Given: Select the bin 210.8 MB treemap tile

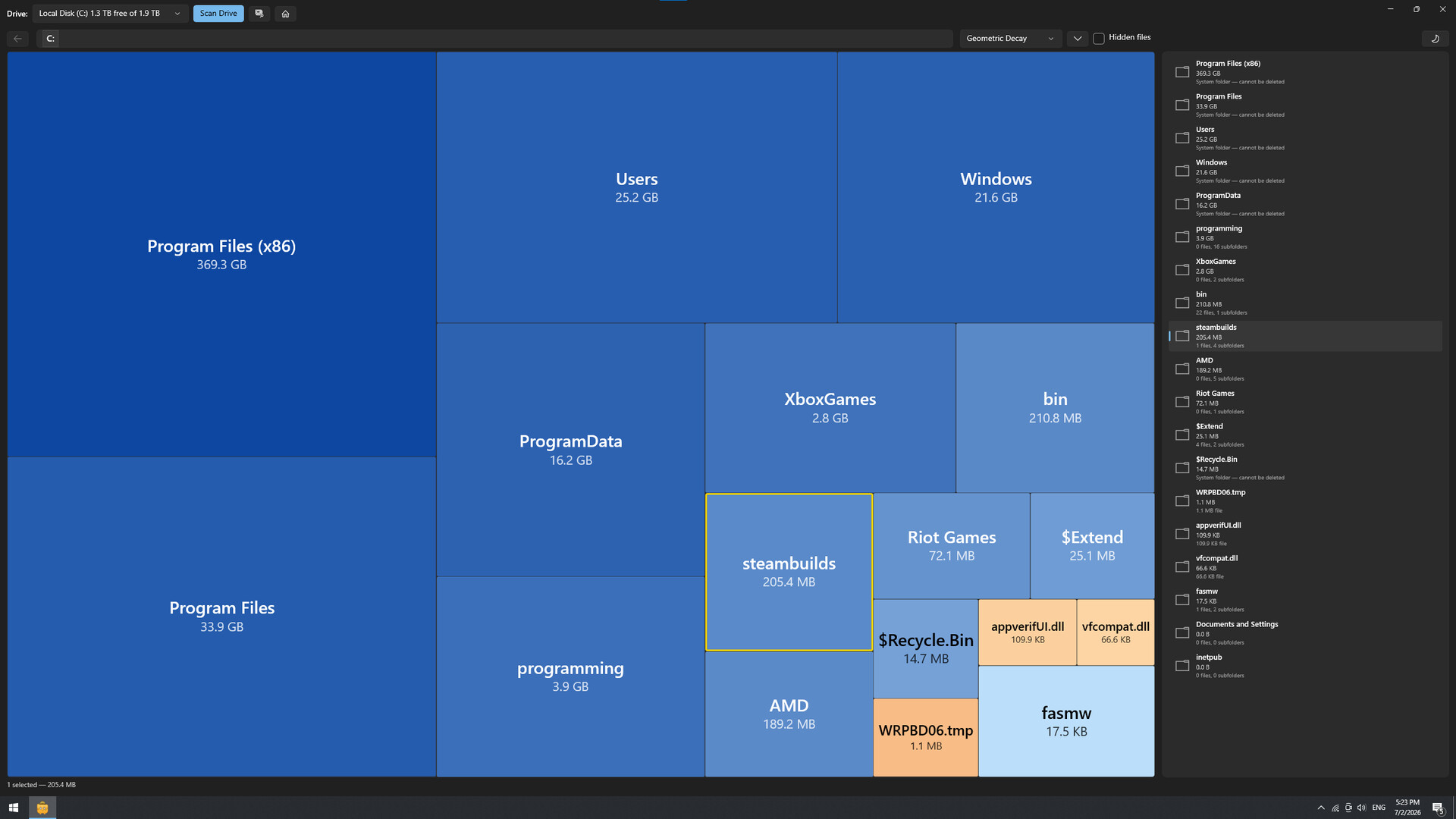Looking at the screenshot, I should [1055, 408].
